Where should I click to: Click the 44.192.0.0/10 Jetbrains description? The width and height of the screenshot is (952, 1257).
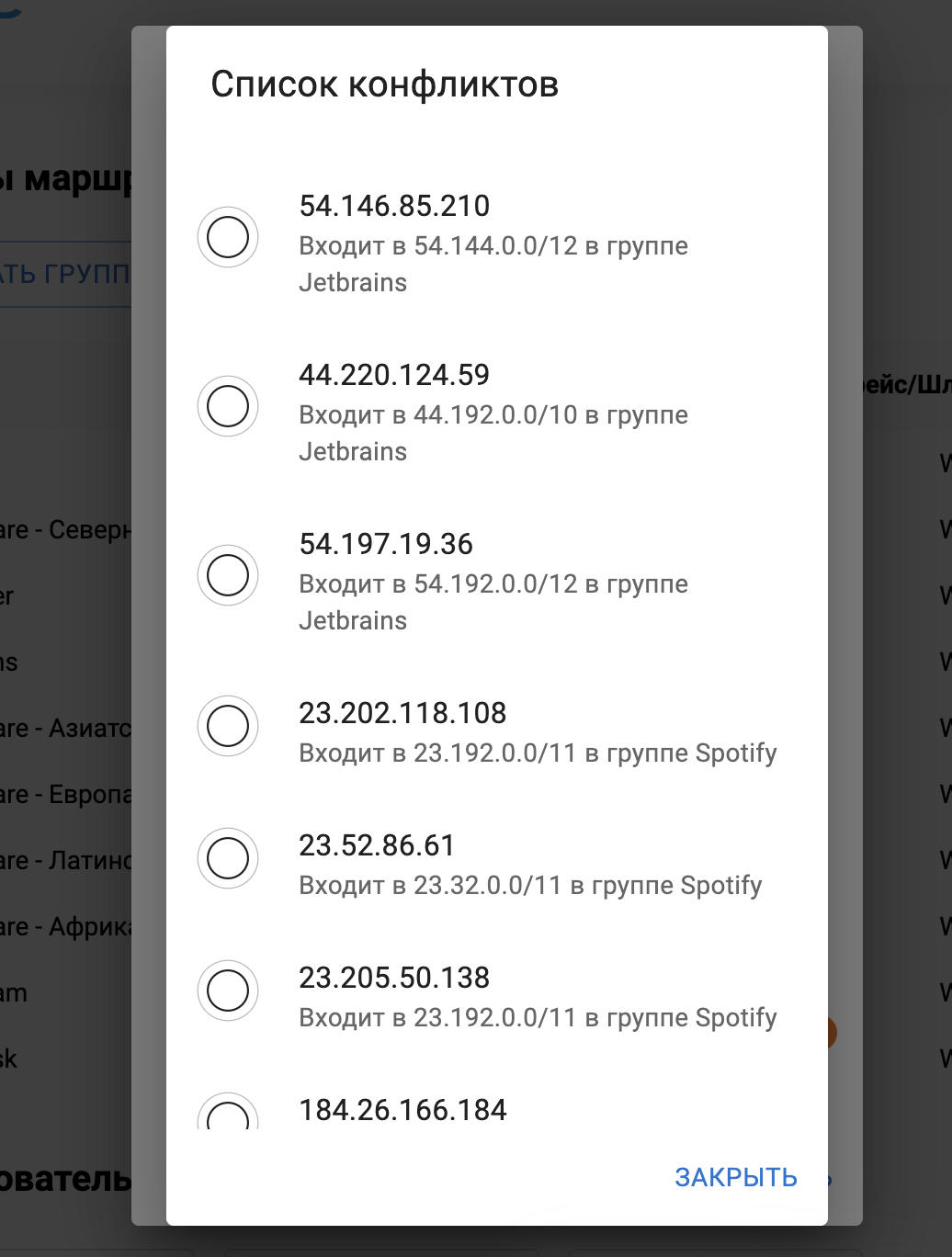click(493, 433)
